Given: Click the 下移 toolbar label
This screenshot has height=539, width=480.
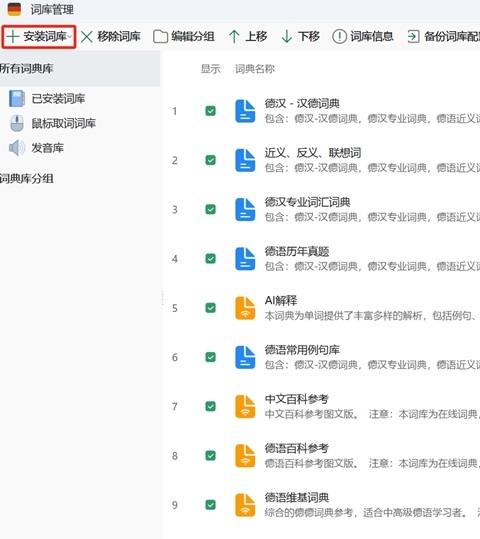Looking at the screenshot, I should (x=309, y=36).
